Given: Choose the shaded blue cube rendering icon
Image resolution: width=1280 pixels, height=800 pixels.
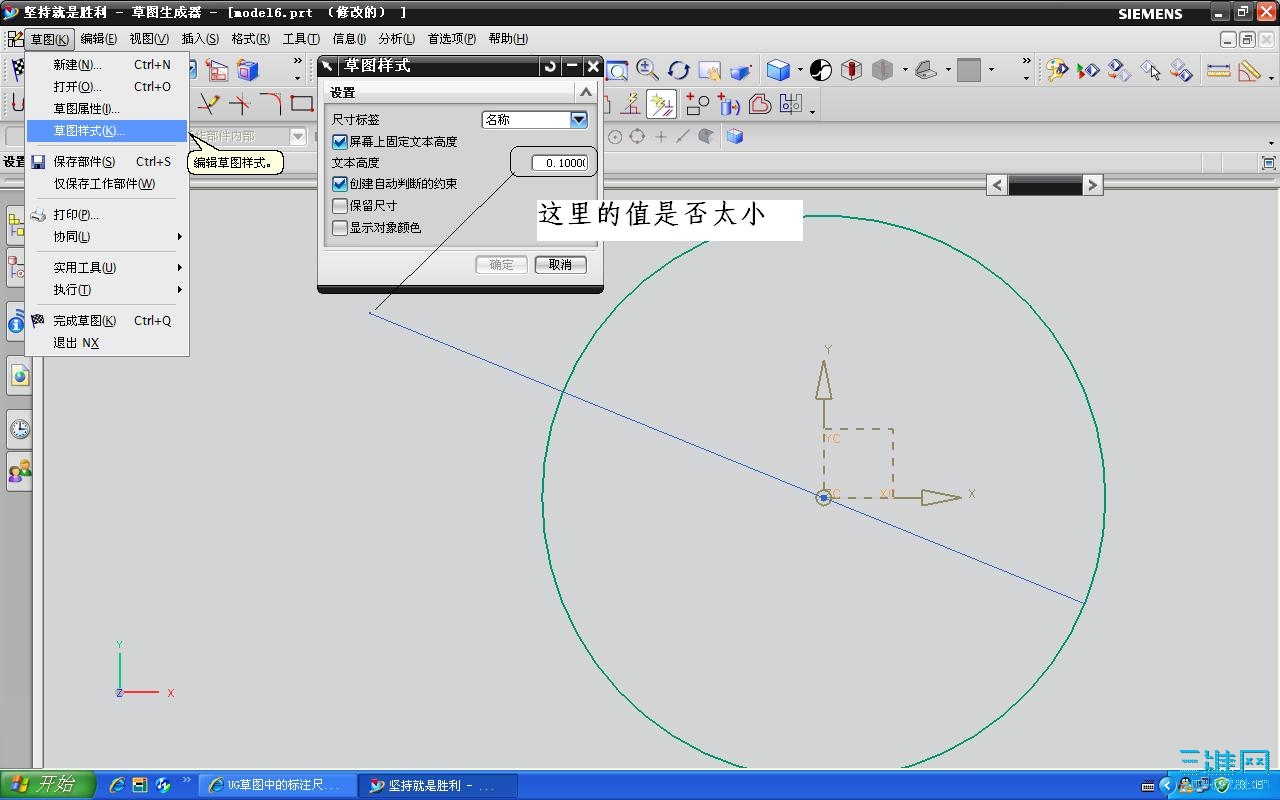Looking at the screenshot, I should pos(778,70).
